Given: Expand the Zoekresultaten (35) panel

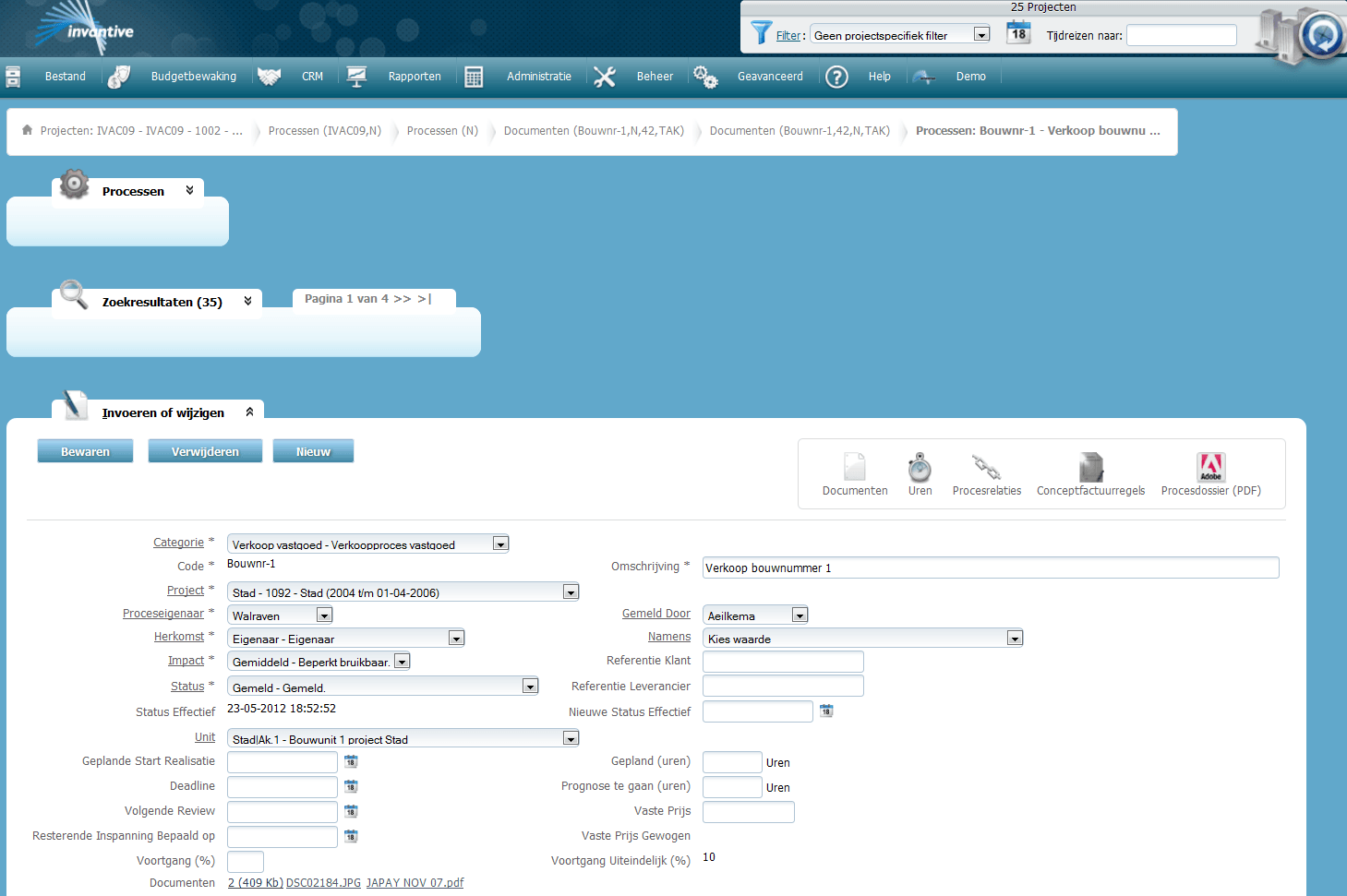Looking at the screenshot, I should tap(247, 301).
